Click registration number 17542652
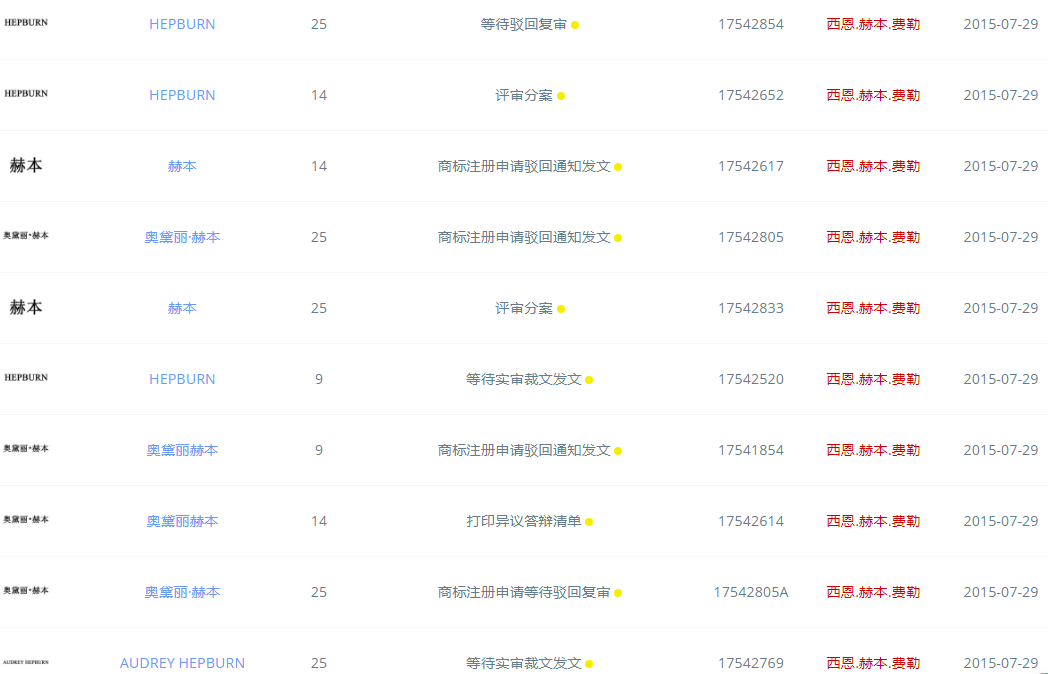Image resolution: width=1048 pixels, height=674 pixels. pos(751,95)
